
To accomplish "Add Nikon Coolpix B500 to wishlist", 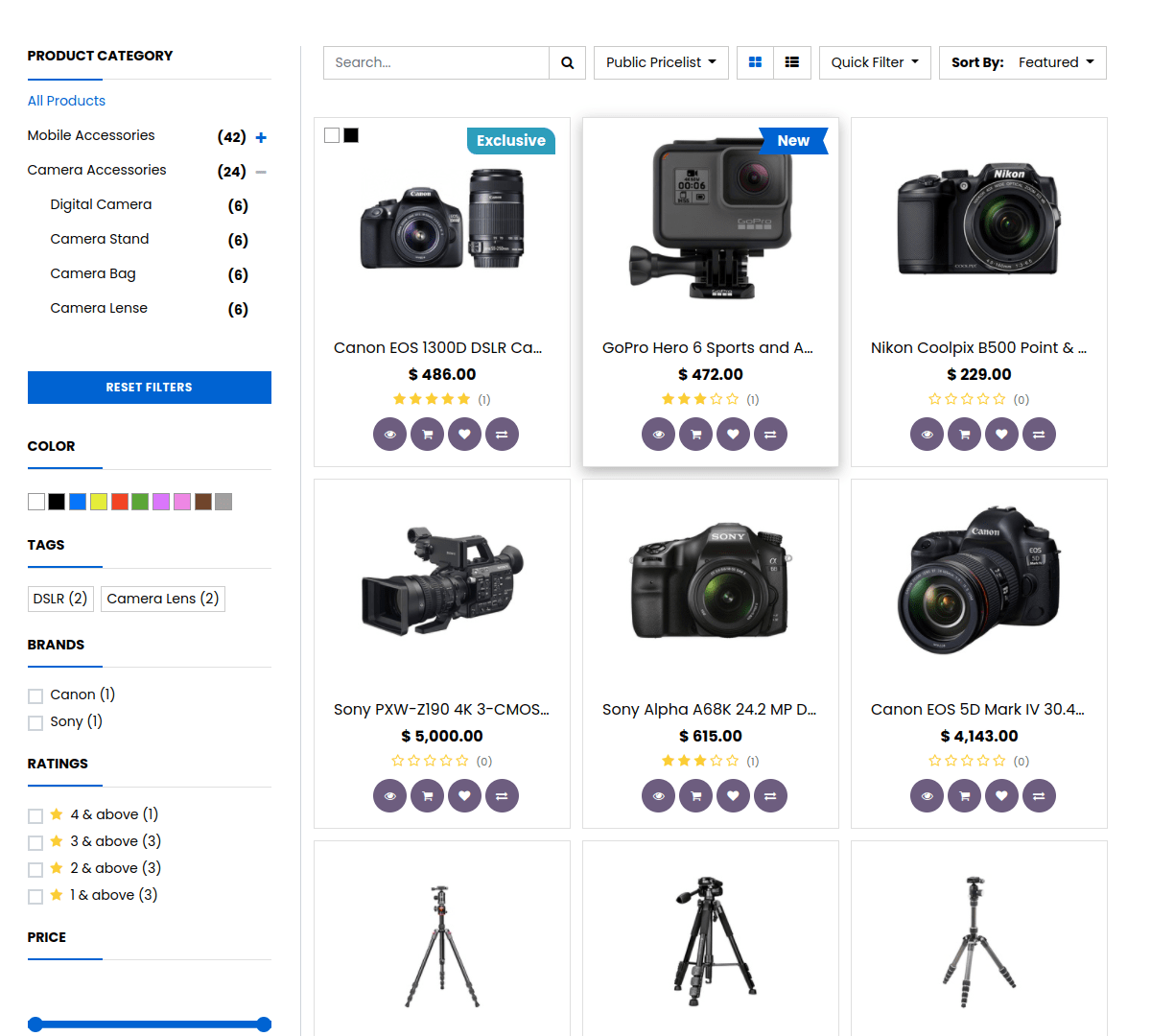I will (x=1001, y=434).
